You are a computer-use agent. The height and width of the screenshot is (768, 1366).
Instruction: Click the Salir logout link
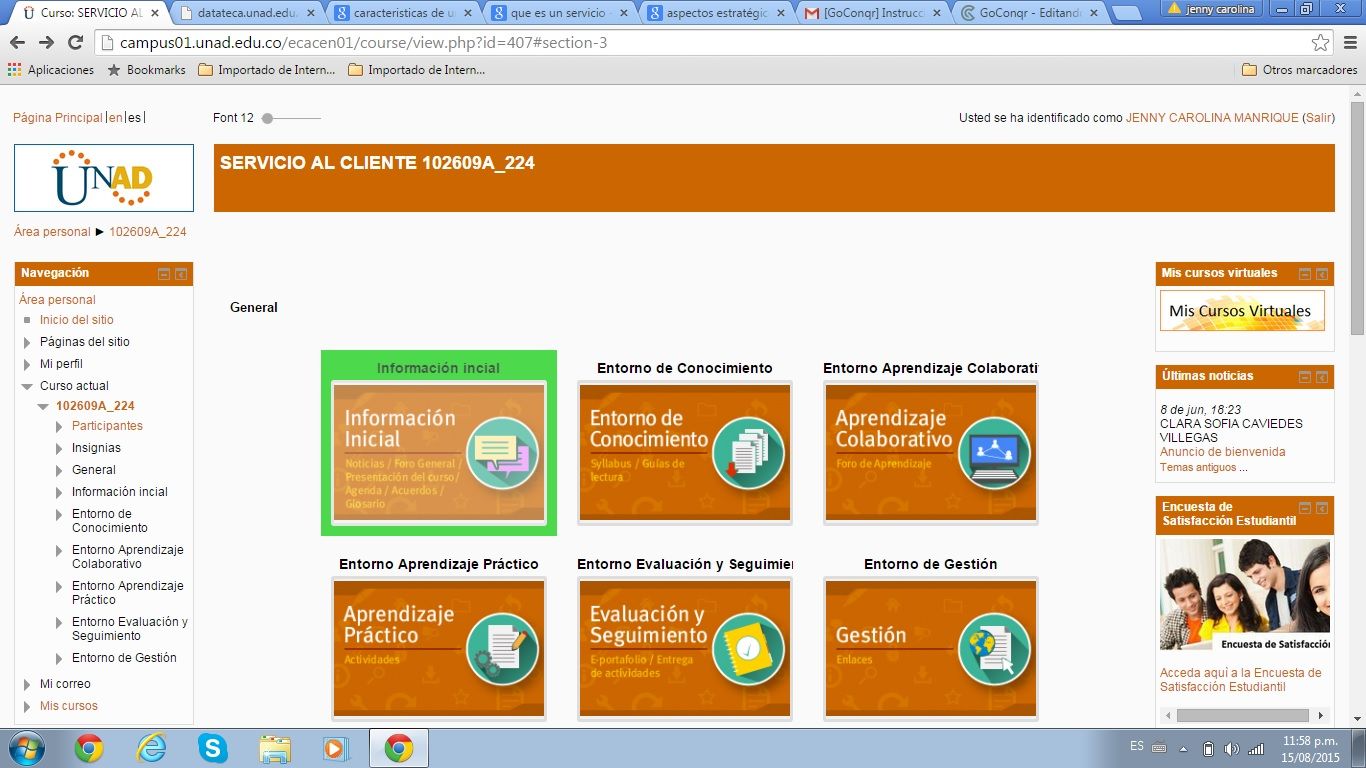[1318, 118]
